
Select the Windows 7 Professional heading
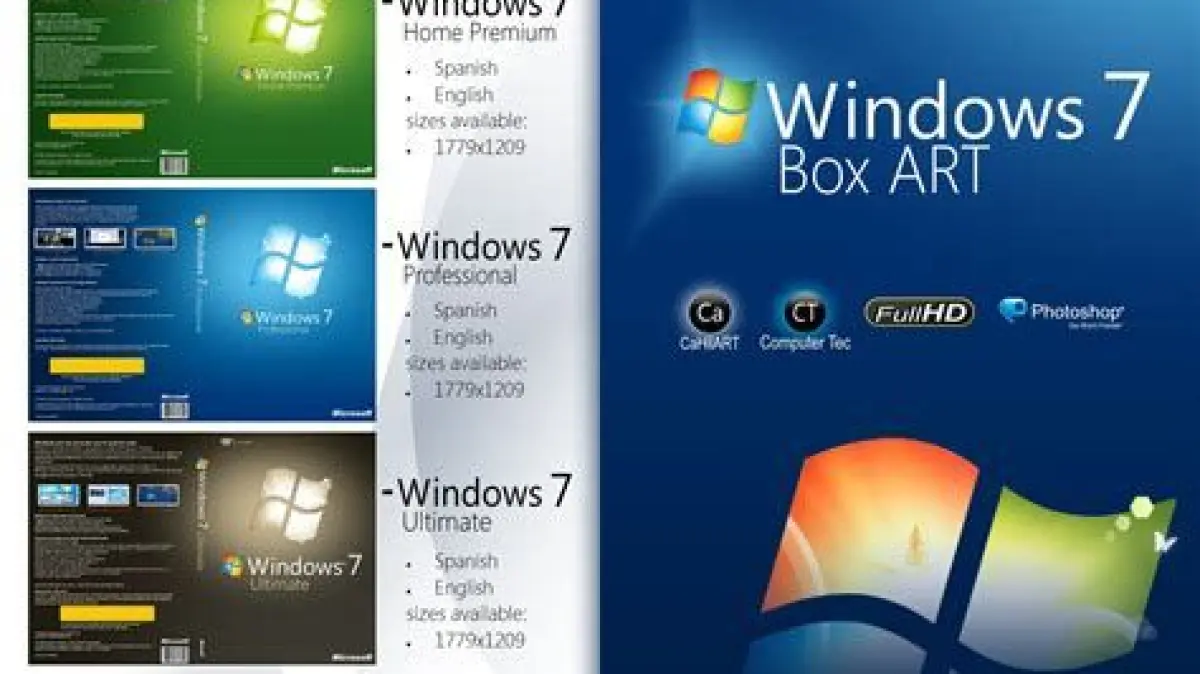coord(484,245)
